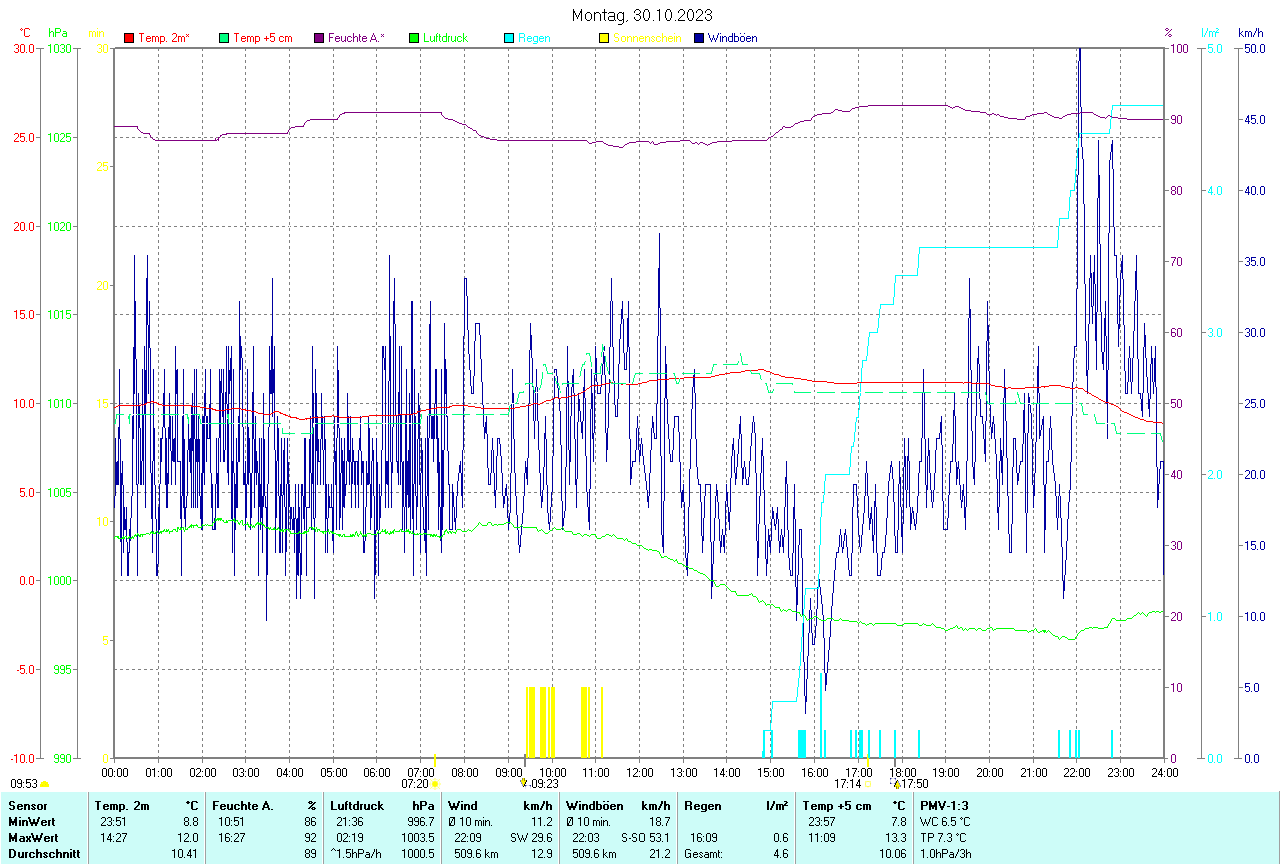Click the rain total 'Gesamt:' label
The height and width of the screenshot is (864, 1280).
(704, 853)
